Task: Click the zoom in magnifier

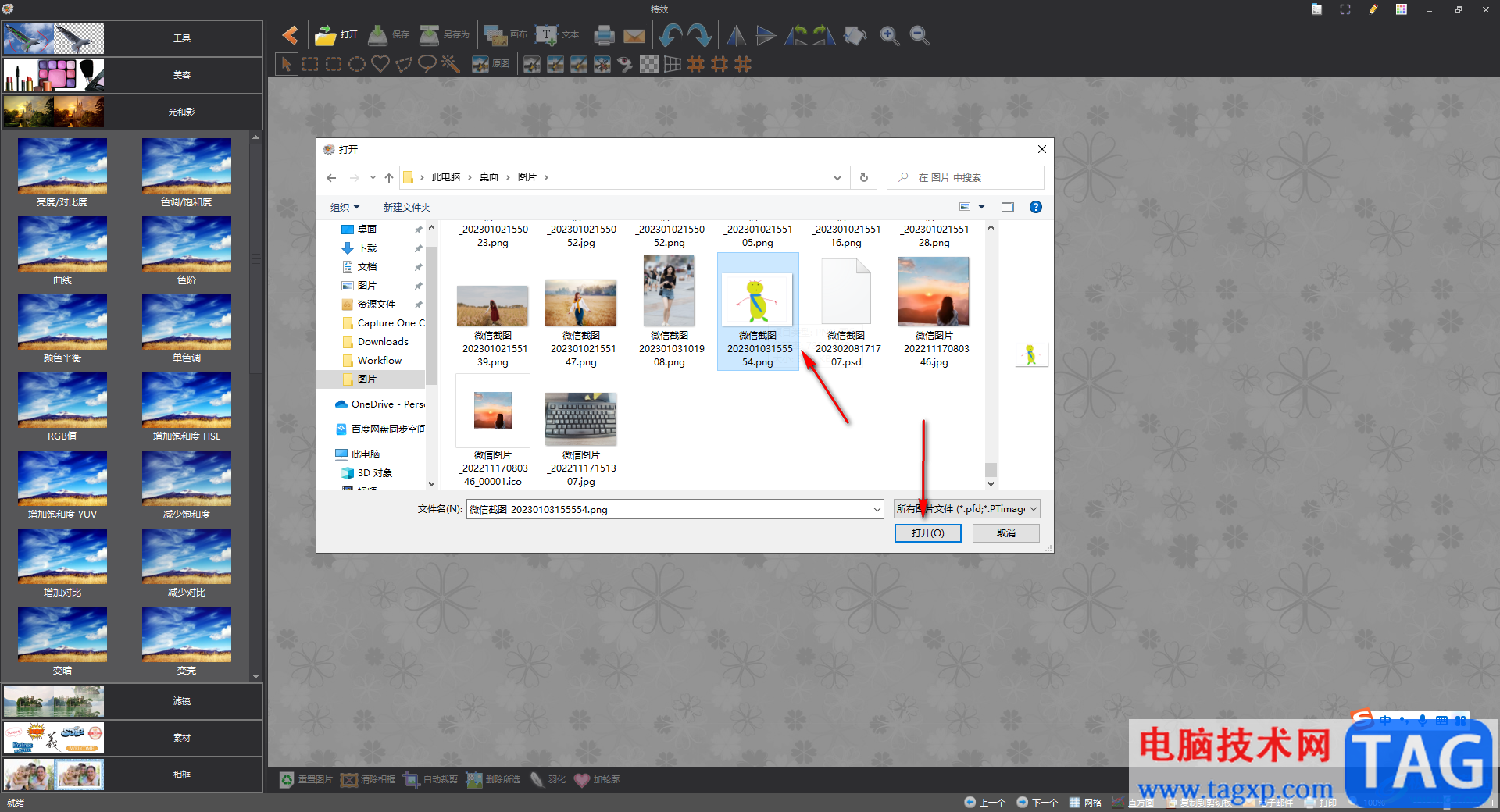Action: tap(889, 35)
